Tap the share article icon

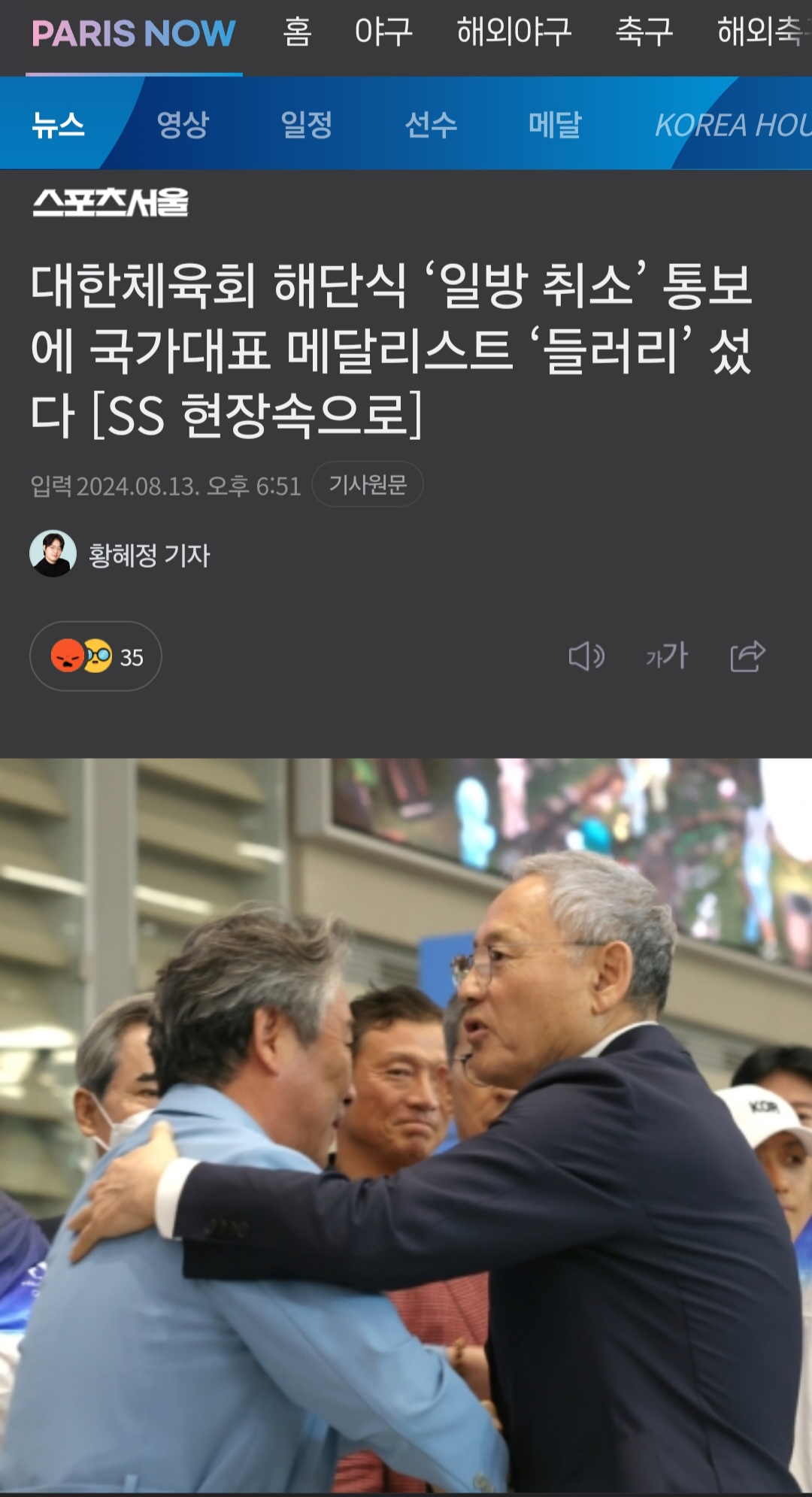pyautogui.click(x=747, y=656)
